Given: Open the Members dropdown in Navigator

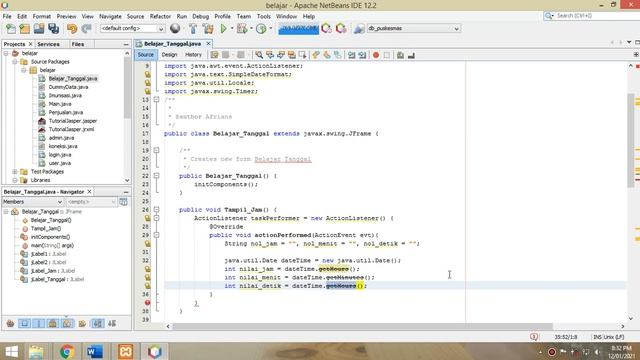Looking at the screenshot, I should coord(33,202).
